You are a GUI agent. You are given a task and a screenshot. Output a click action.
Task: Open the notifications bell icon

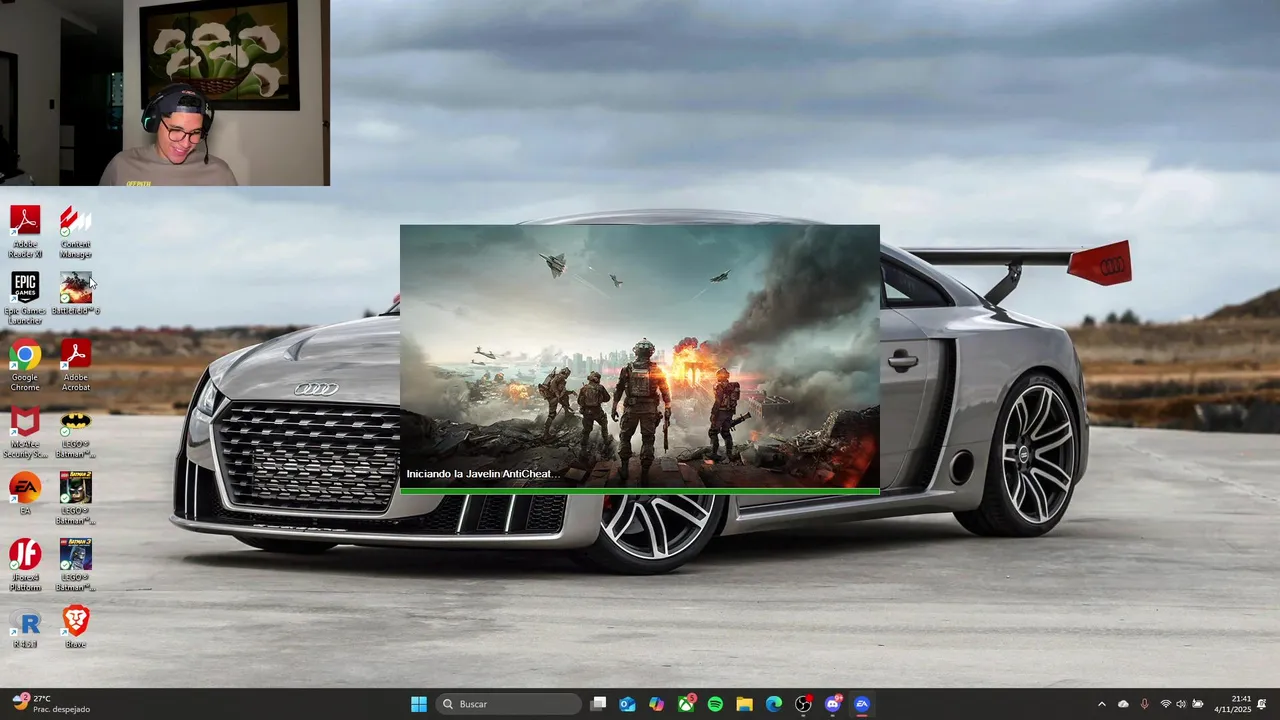(1262, 704)
